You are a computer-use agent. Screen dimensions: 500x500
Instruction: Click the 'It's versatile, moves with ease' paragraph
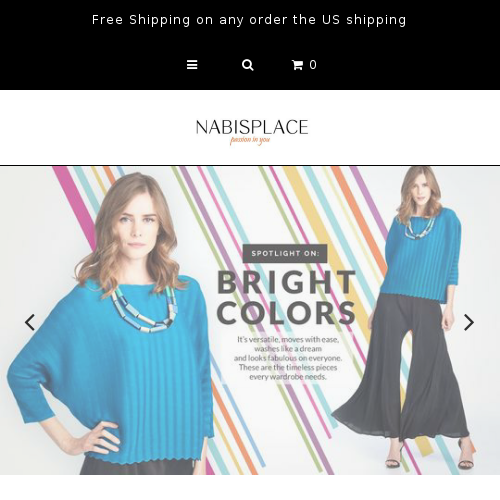pyautogui.click(x=288, y=358)
